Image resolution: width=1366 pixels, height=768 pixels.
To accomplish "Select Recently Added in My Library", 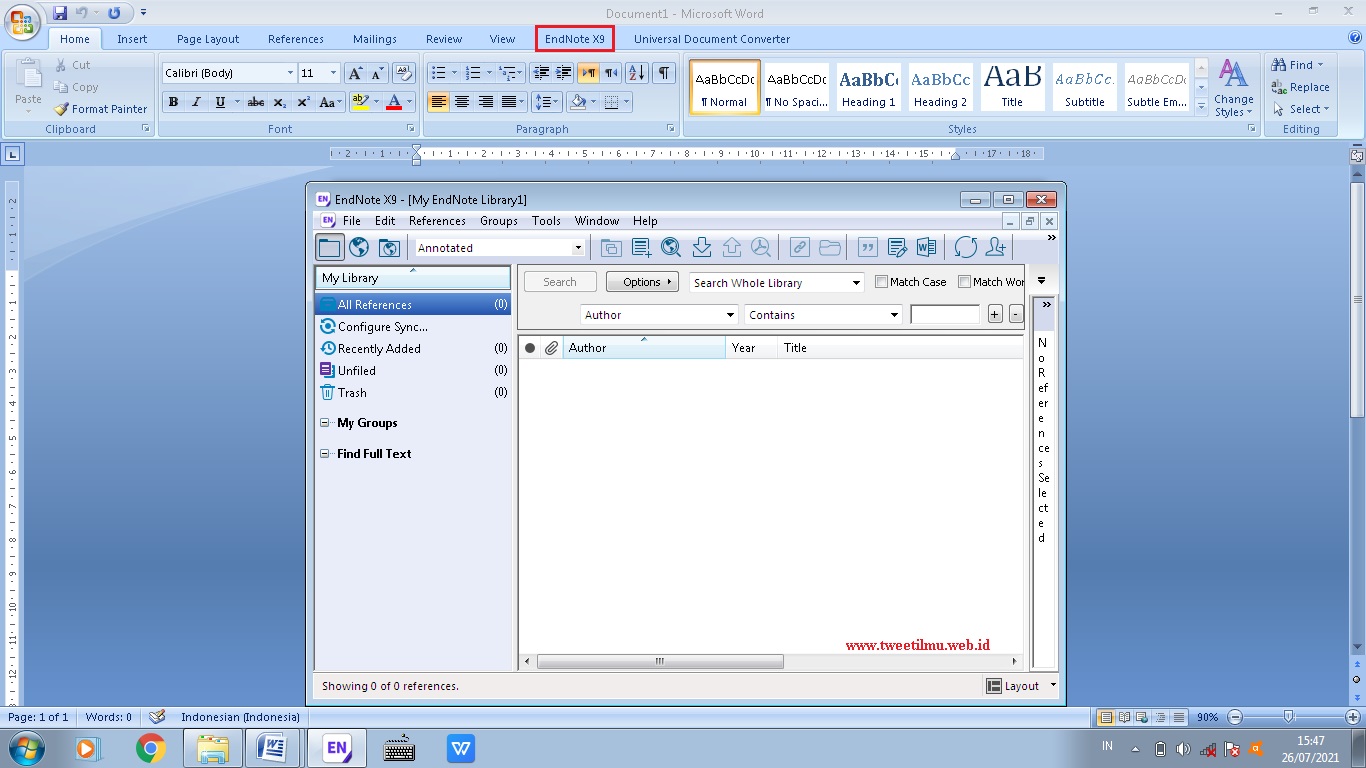I will pos(413,349).
